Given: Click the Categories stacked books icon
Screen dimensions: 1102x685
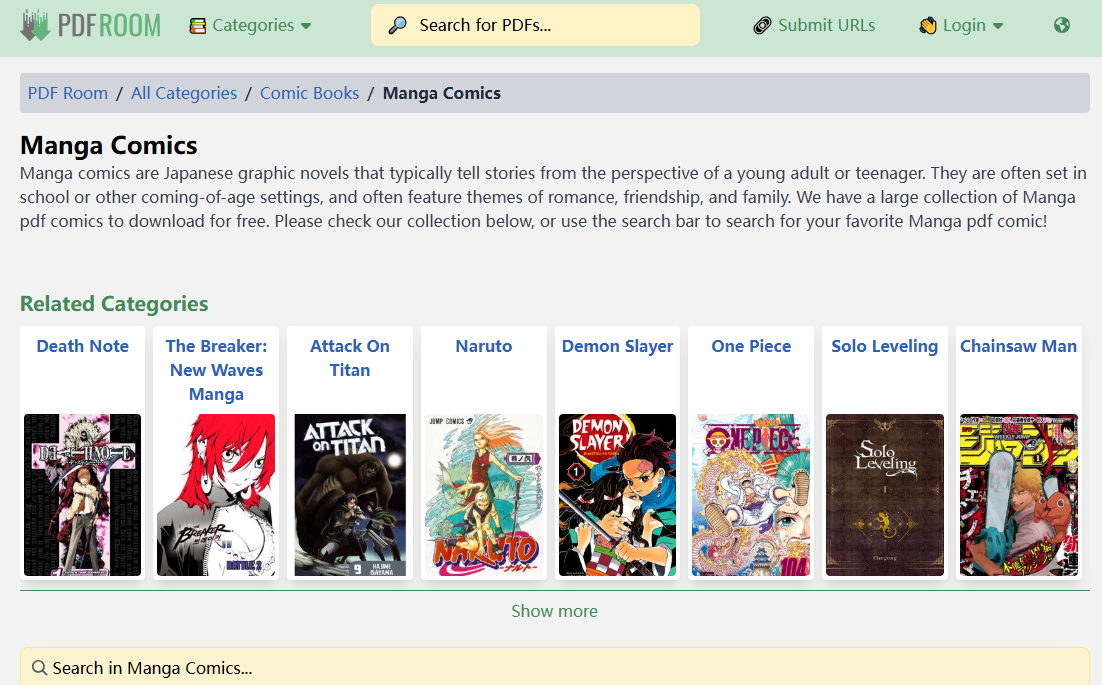Looking at the screenshot, I should coord(198,25).
